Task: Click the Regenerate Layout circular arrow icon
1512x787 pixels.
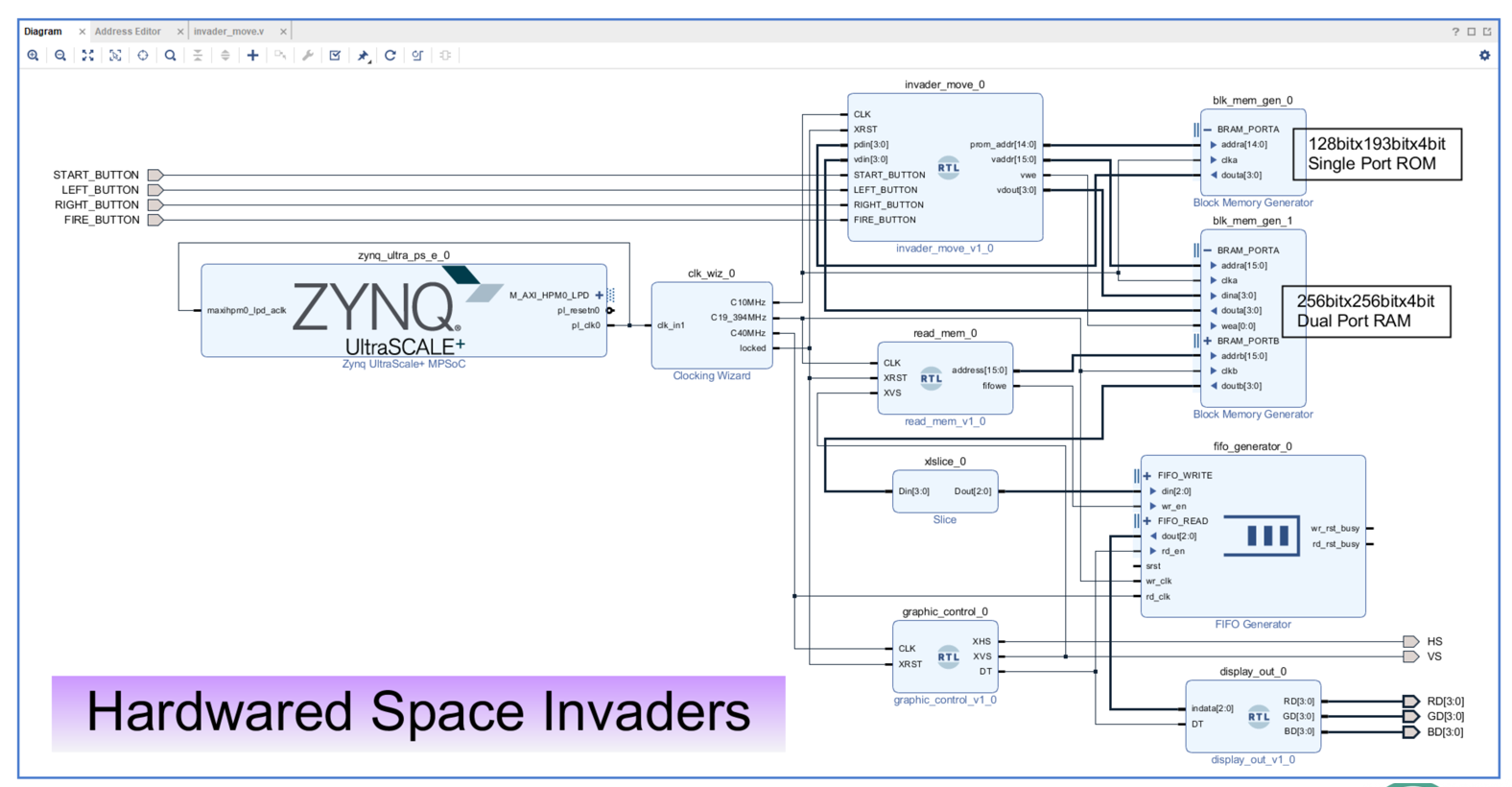Action: 390,56
